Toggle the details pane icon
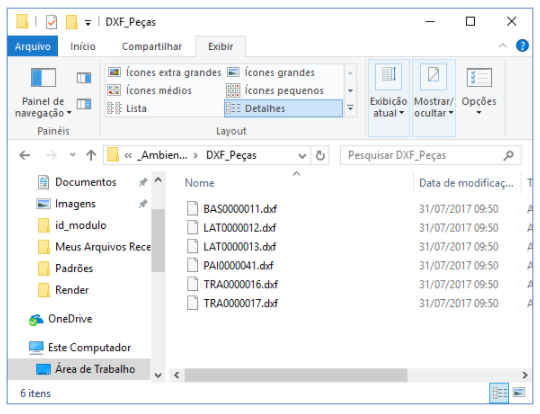This screenshot has height=414, width=540. [x=84, y=104]
